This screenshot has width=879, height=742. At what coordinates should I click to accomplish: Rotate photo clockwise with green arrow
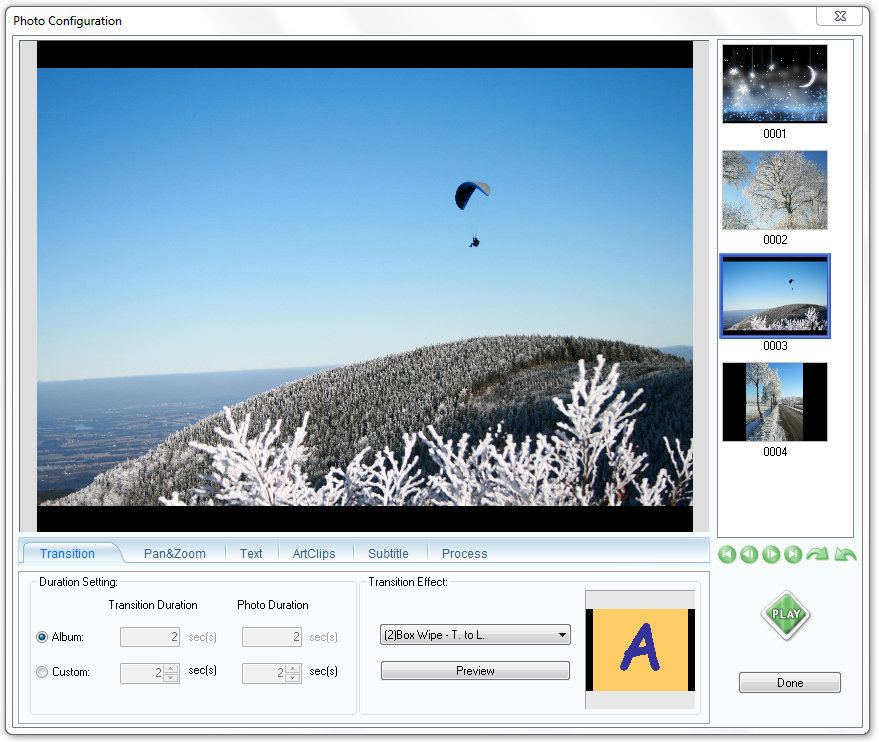[x=817, y=554]
